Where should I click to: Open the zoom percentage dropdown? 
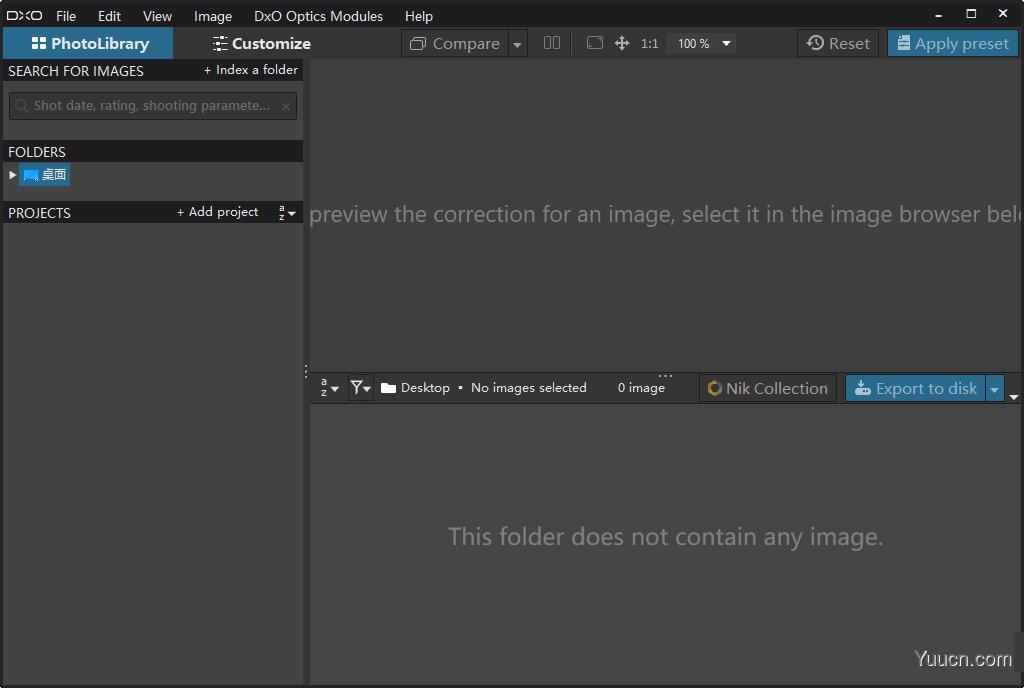point(723,43)
